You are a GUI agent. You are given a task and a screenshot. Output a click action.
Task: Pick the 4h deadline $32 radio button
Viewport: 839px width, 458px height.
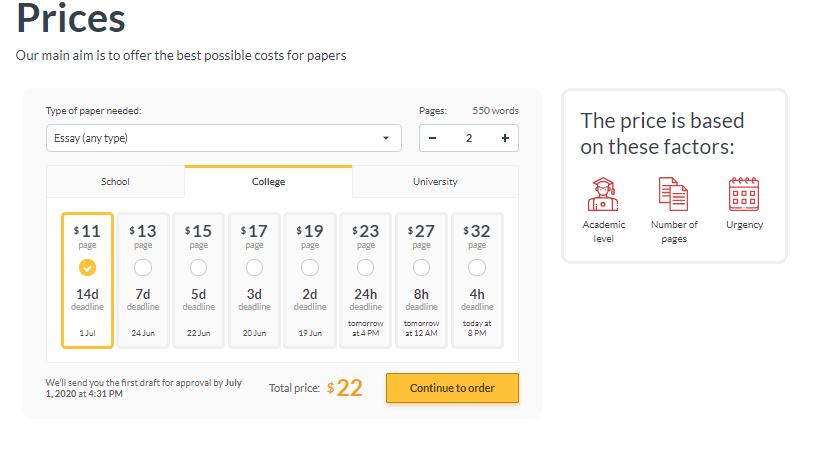[x=477, y=267]
